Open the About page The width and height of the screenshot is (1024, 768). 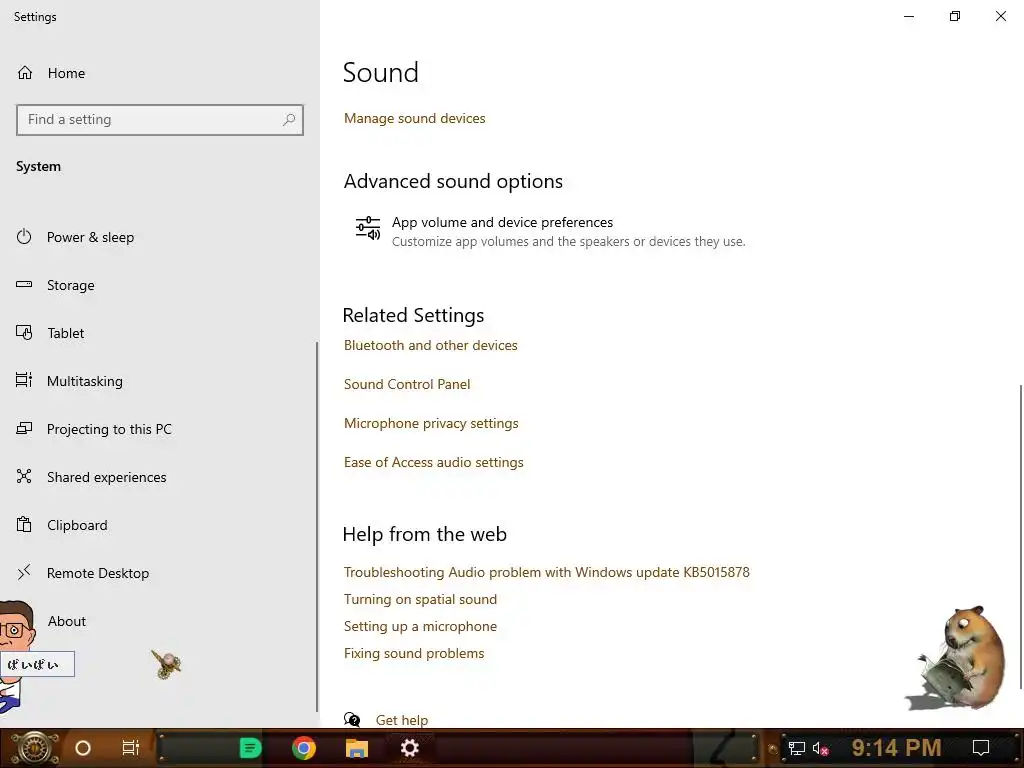[x=67, y=621]
